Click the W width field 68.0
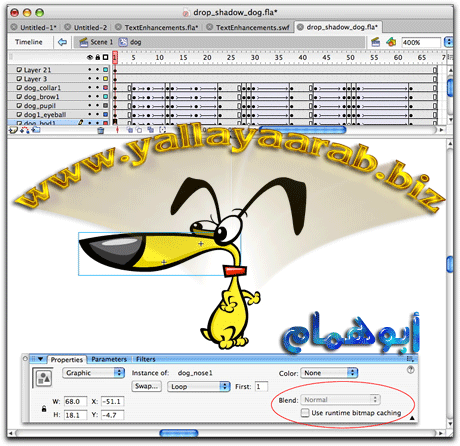 (x=75, y=401)
